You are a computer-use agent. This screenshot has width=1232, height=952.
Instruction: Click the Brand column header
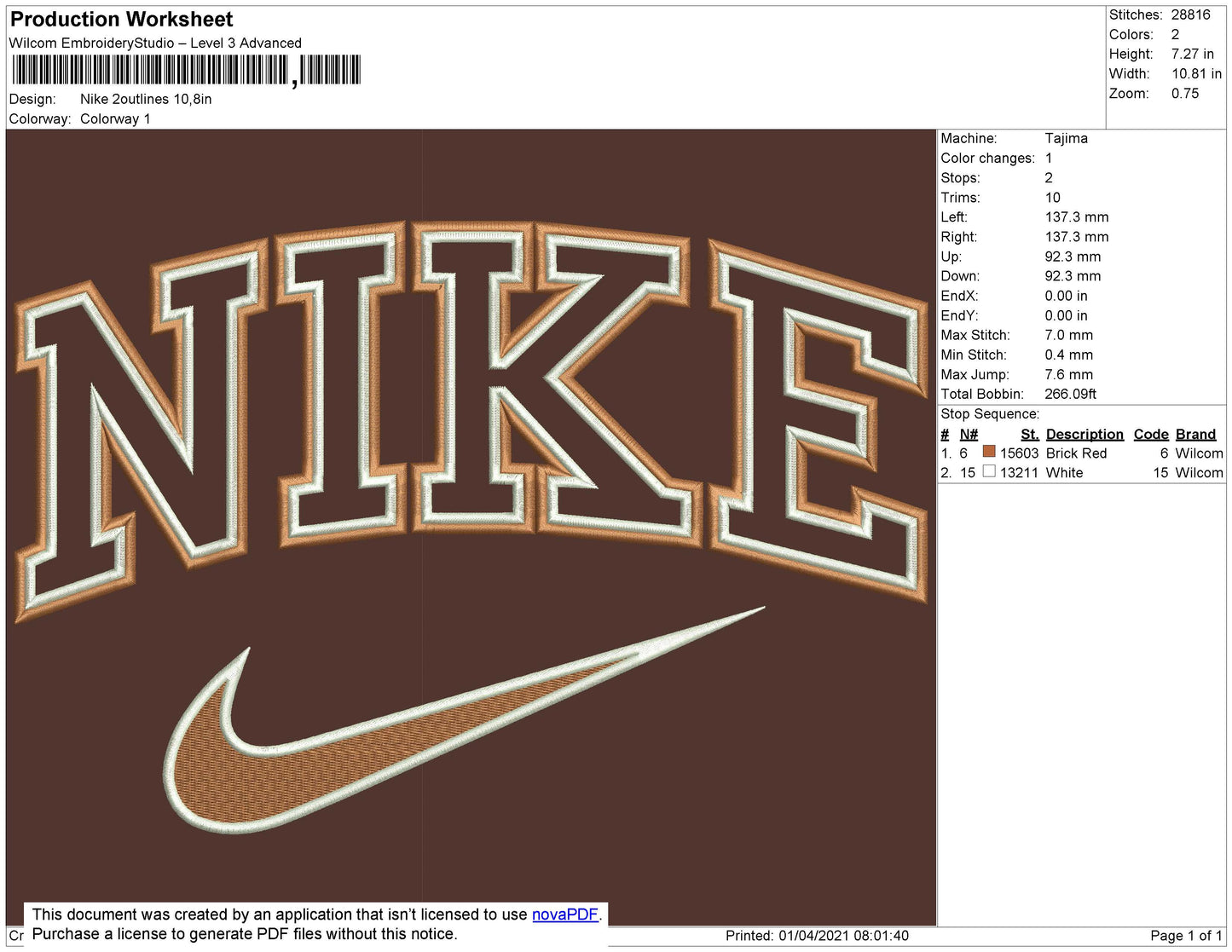[1195, 435]
